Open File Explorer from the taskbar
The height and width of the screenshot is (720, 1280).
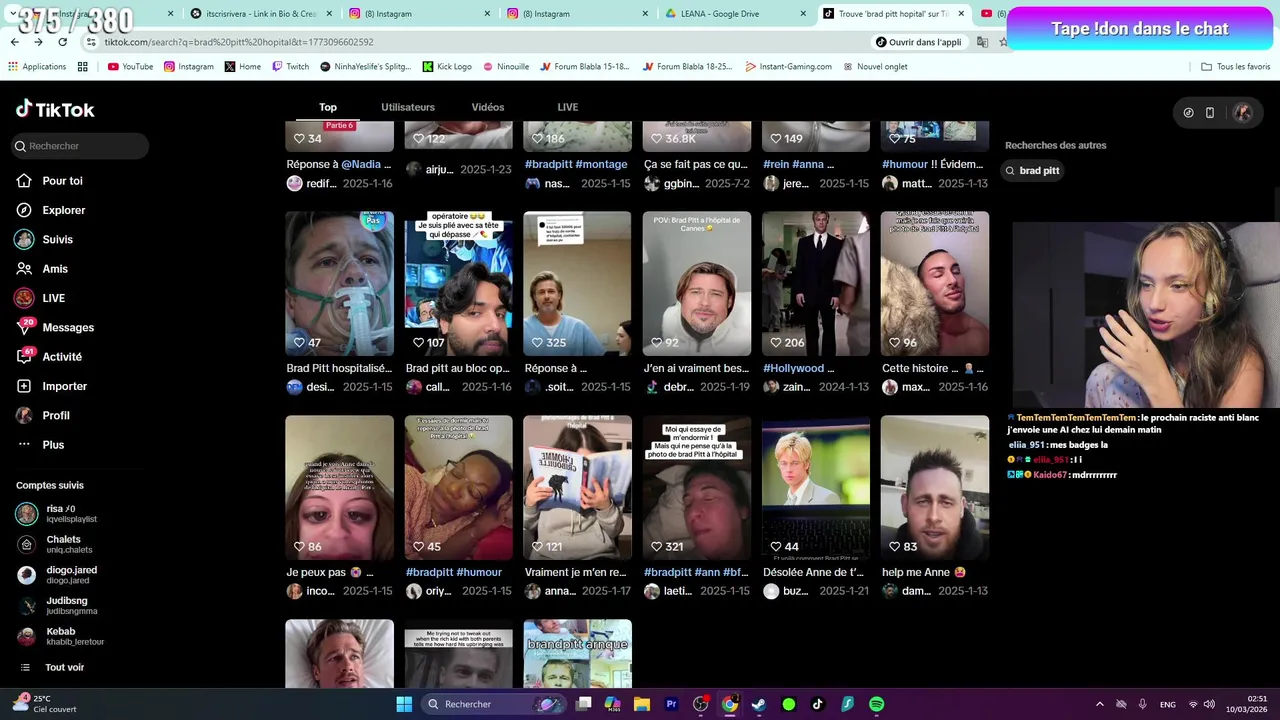click(x=642, y=704)
